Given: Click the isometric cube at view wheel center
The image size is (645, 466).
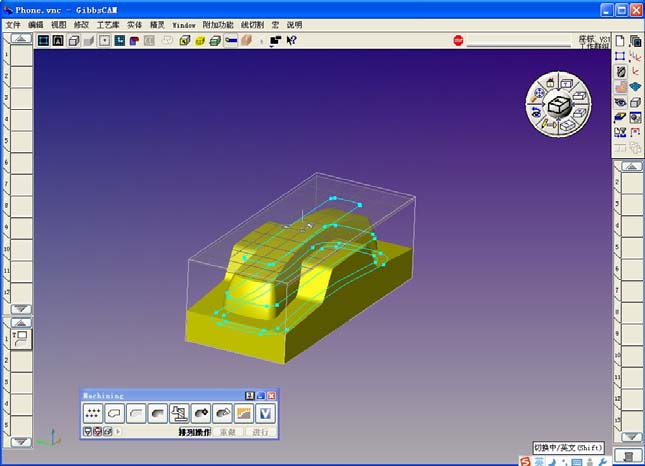Looking at the screenshot, I should (x=559, y=104).
